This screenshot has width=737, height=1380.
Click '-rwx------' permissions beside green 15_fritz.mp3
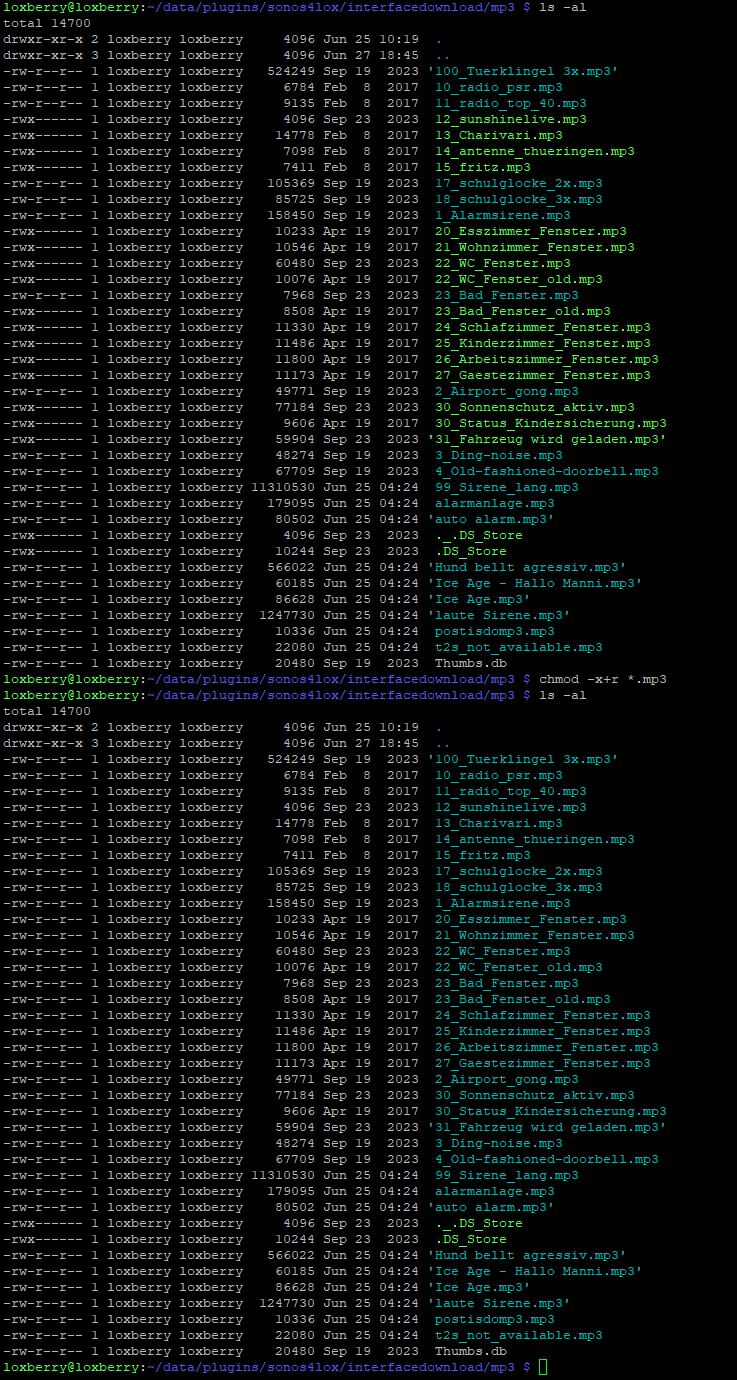click(x=43, y=167)
